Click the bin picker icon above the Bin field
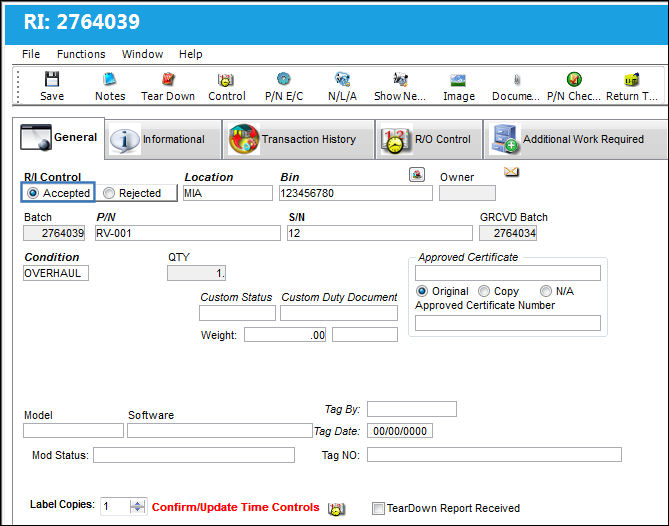The height and width of the screenshot is (526, 669). (417, 174)
